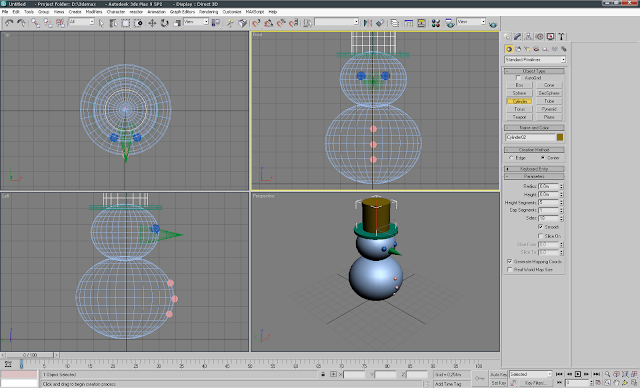
Task: Open the Modifiers menu
Action: point(94,12)
